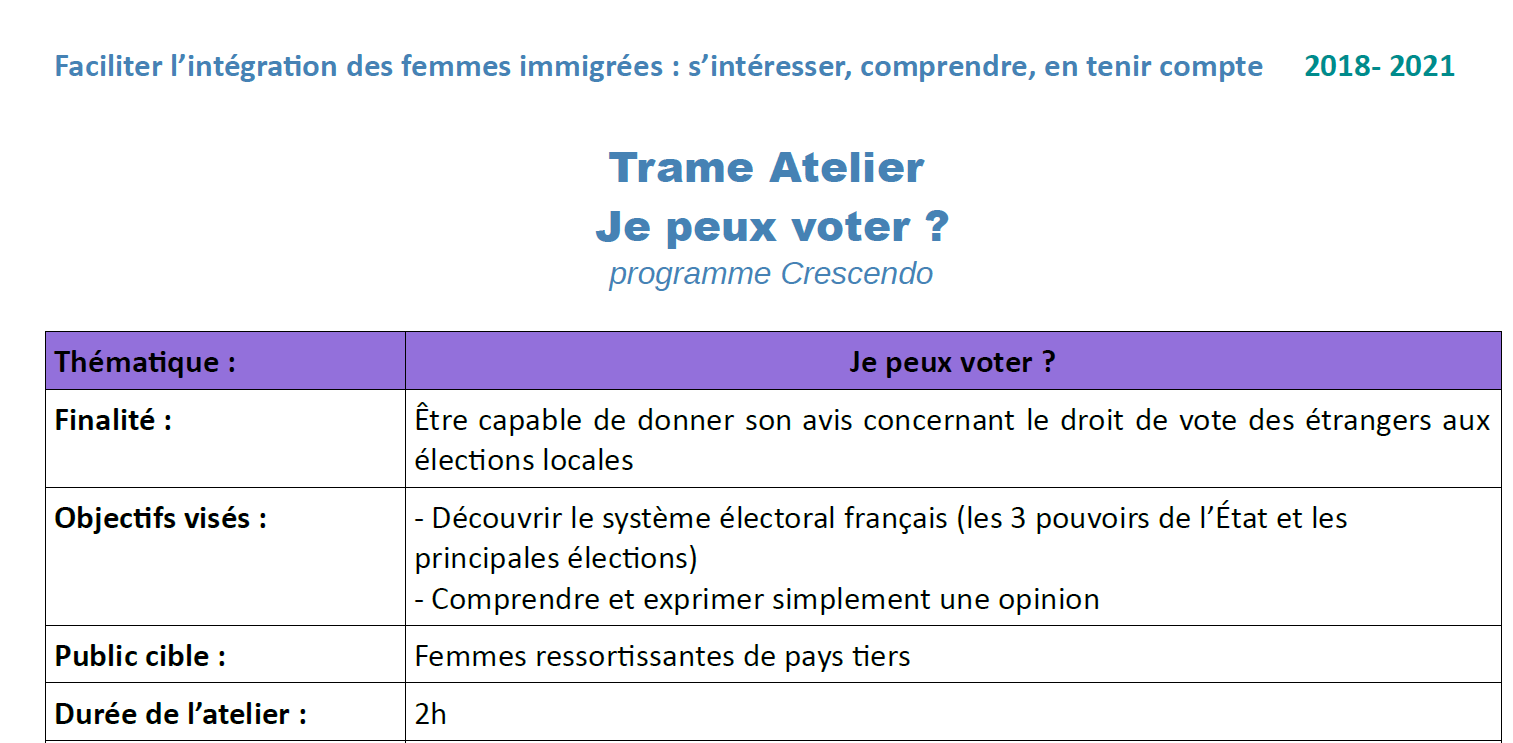Viewport: 1513px width, 743px height.
Task: Click the purple 'Je peux voter ?' table cell
Action: 953,361
